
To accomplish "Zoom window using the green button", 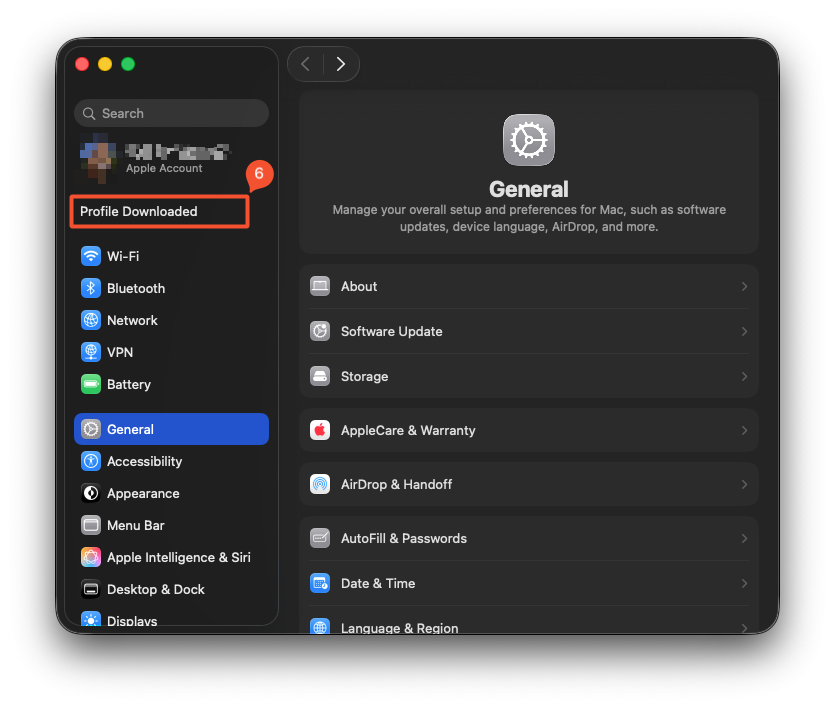I will coord(128,64).
